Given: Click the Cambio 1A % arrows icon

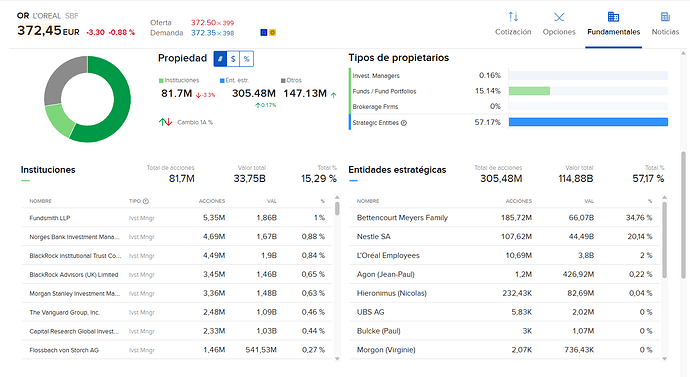Looking at the screenshot, I should [x=165, y=122].
